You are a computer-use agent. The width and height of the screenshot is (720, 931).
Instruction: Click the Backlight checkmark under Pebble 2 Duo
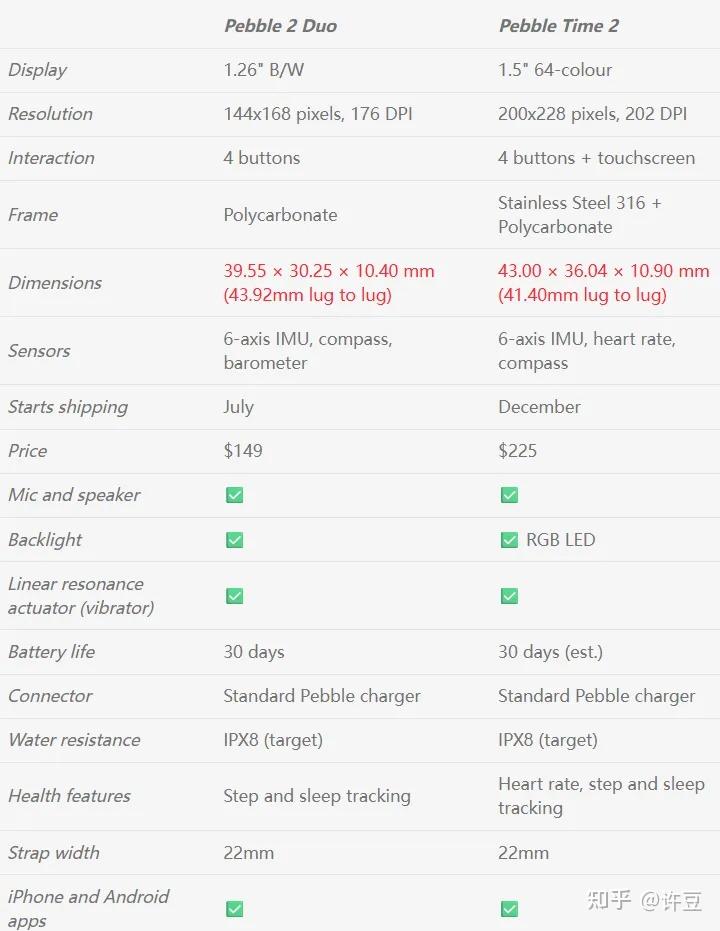(234, 540)
